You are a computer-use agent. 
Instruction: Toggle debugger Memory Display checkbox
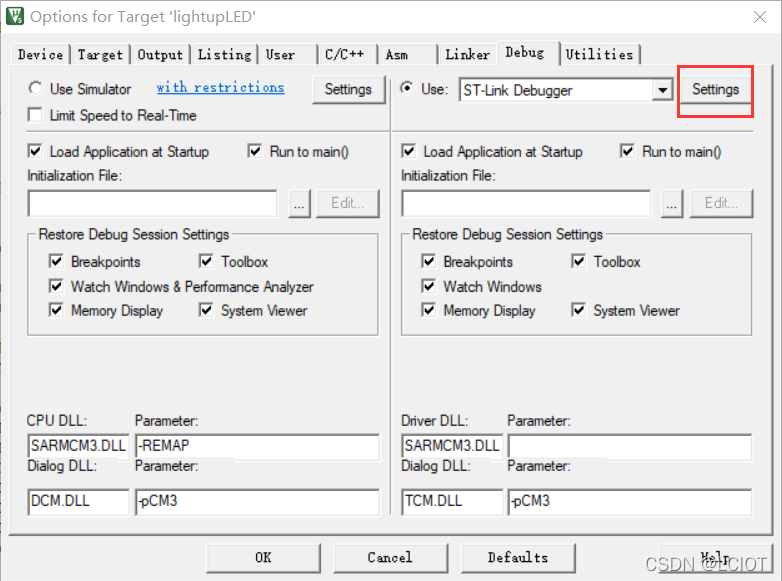[x=428, y=310]
